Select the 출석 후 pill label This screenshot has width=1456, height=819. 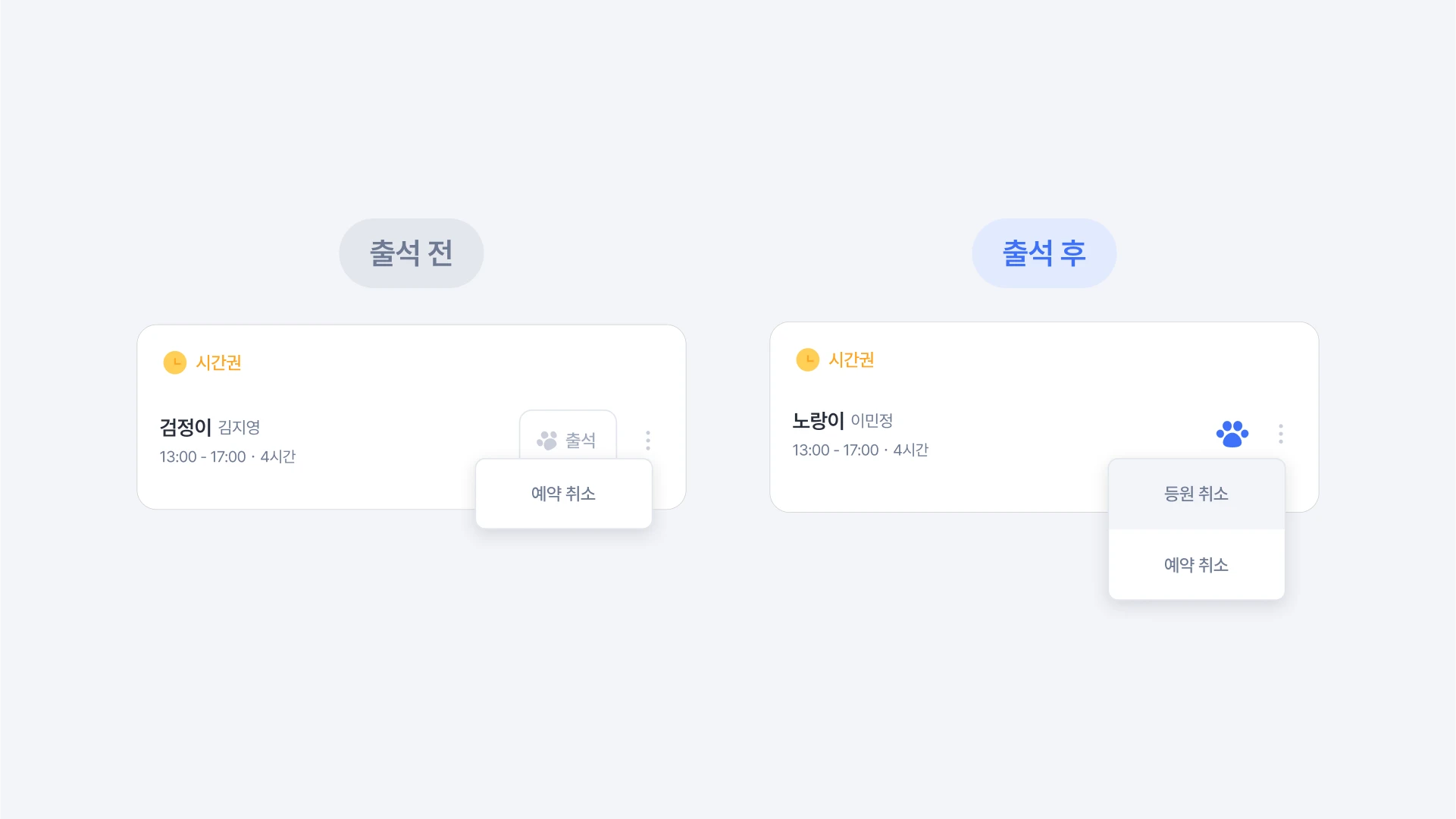pos(1044,253)
